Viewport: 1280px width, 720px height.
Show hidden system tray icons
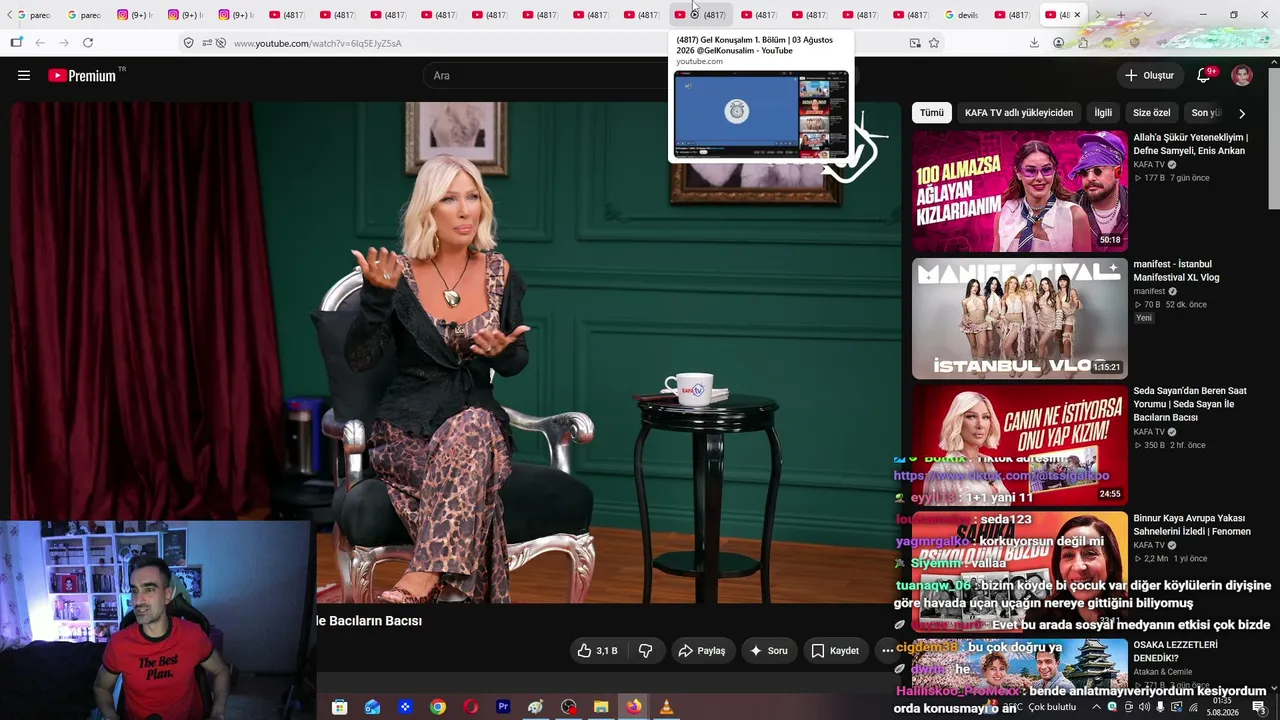tap(1096, 707)
